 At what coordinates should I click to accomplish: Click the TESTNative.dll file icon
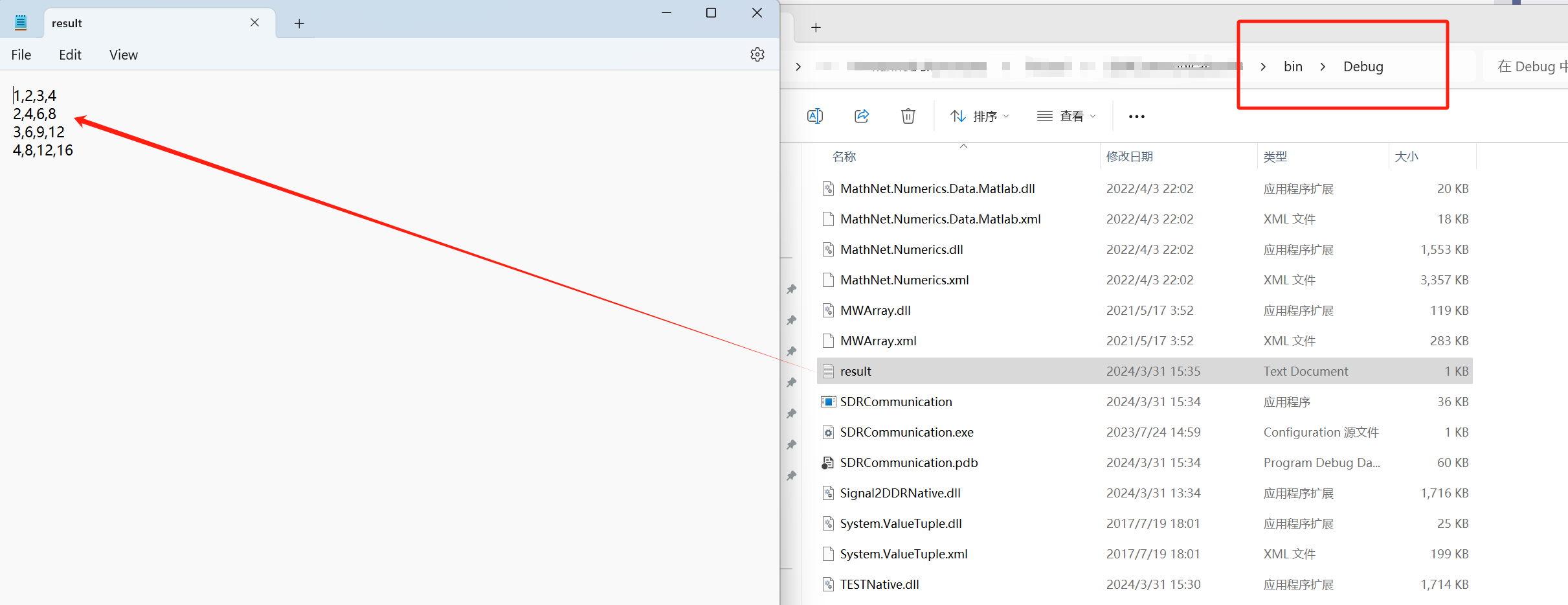(828, 584)
